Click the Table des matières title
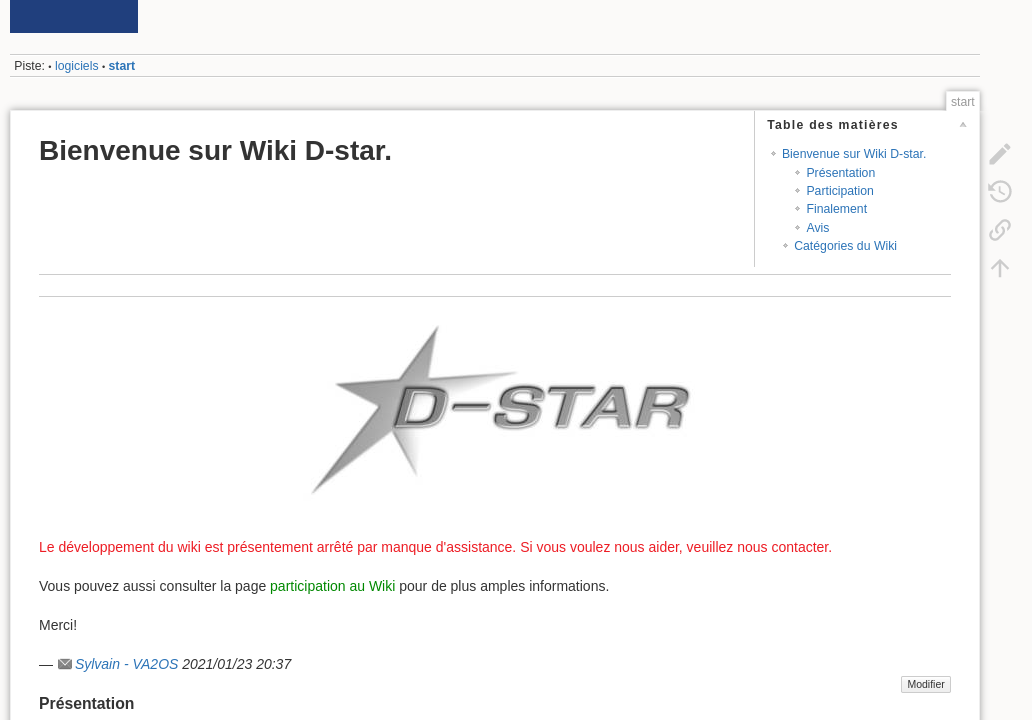1032x720 pixels. (x=832, y=124)
